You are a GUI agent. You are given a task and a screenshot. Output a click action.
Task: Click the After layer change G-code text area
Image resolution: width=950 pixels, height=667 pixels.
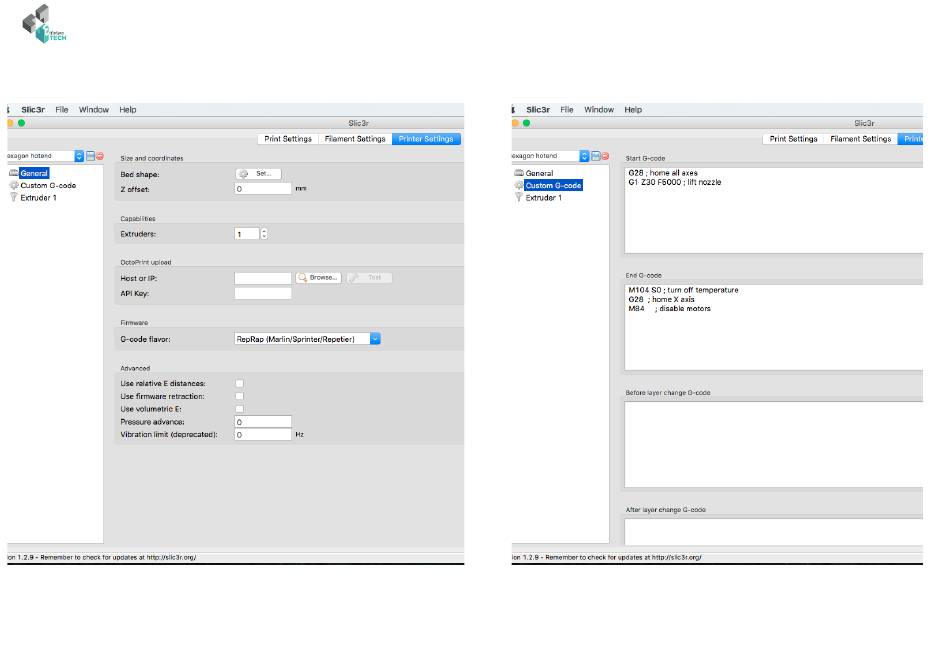(774, 531)
